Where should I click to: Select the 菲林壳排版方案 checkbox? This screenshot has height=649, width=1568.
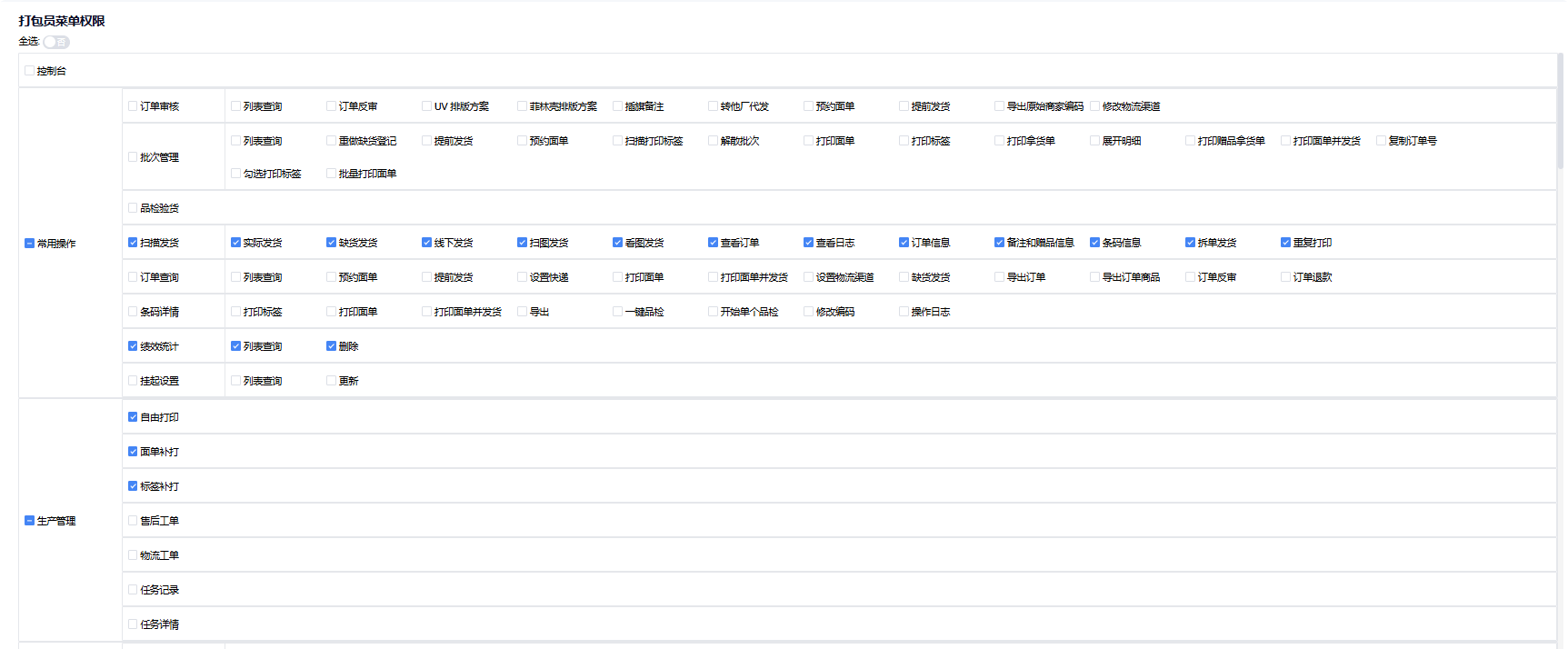522,106
